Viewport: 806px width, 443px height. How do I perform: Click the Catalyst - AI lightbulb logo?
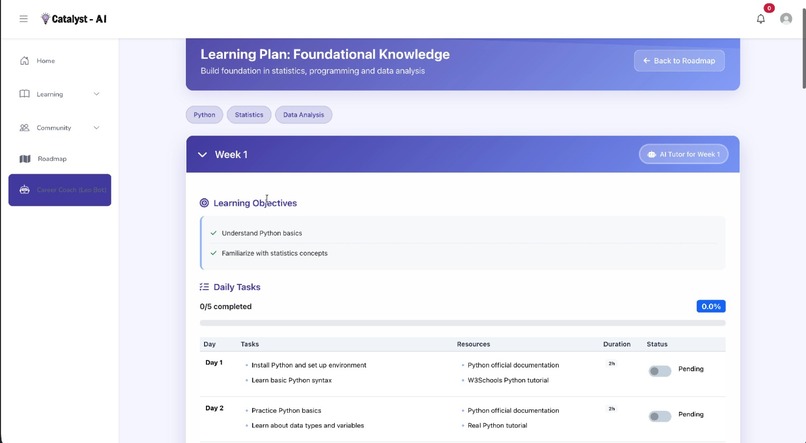[45, 19]
